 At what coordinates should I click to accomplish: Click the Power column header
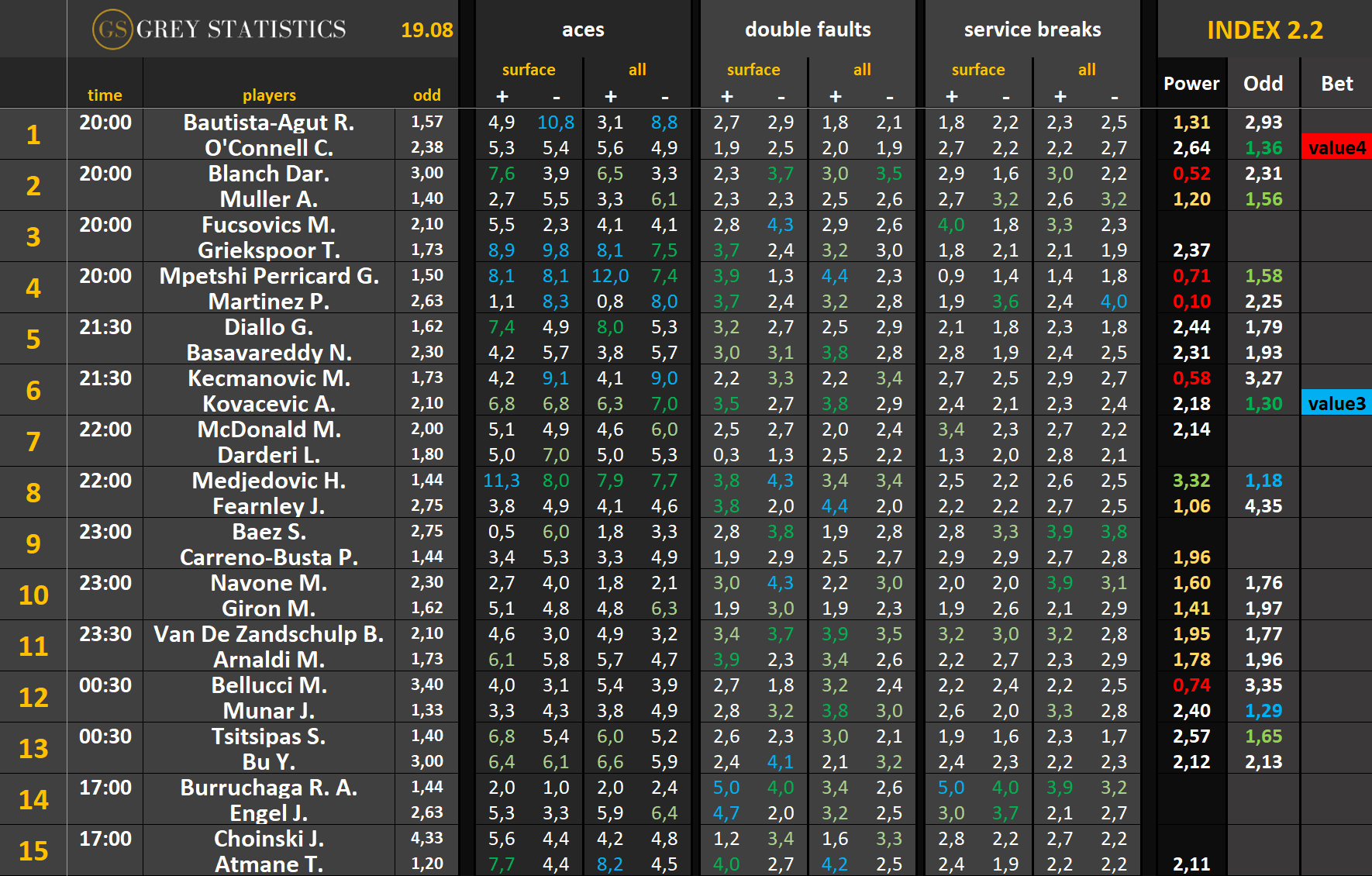1191,84
